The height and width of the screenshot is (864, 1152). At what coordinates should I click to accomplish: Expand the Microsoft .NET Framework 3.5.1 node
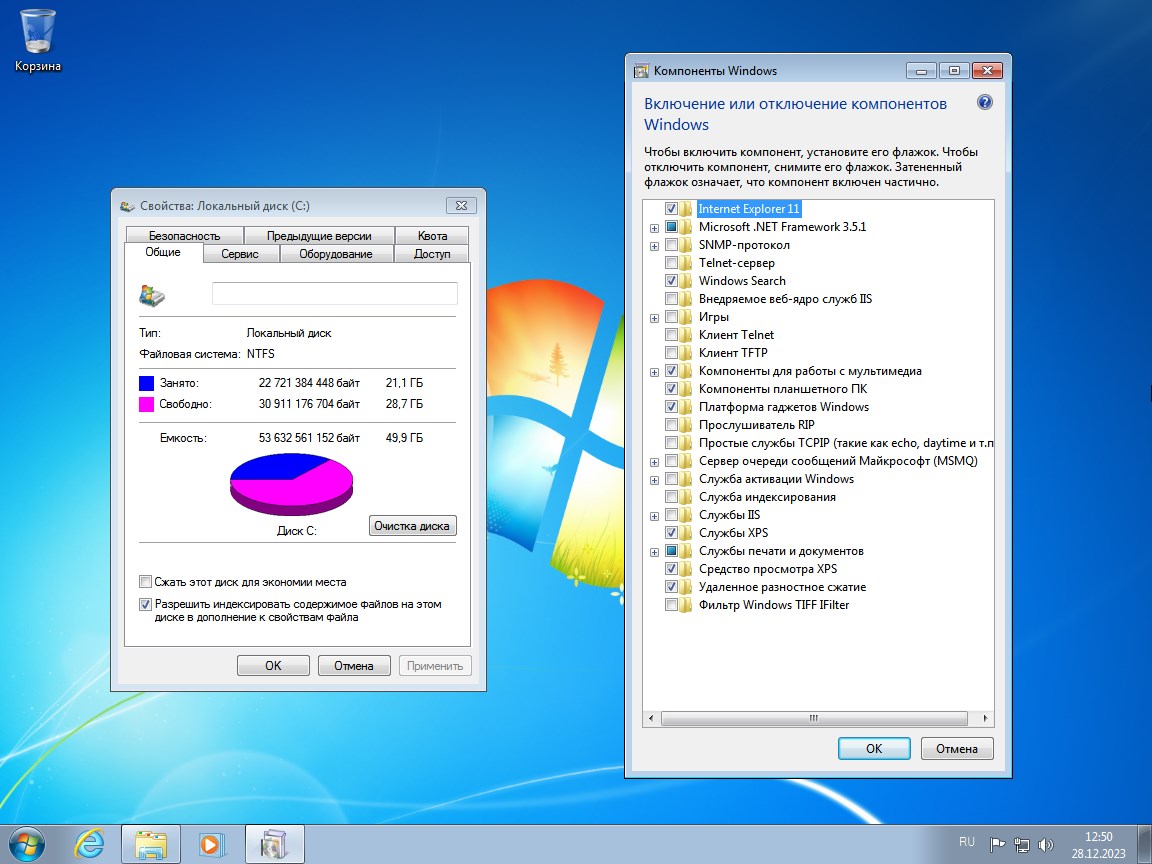point(654,227)
